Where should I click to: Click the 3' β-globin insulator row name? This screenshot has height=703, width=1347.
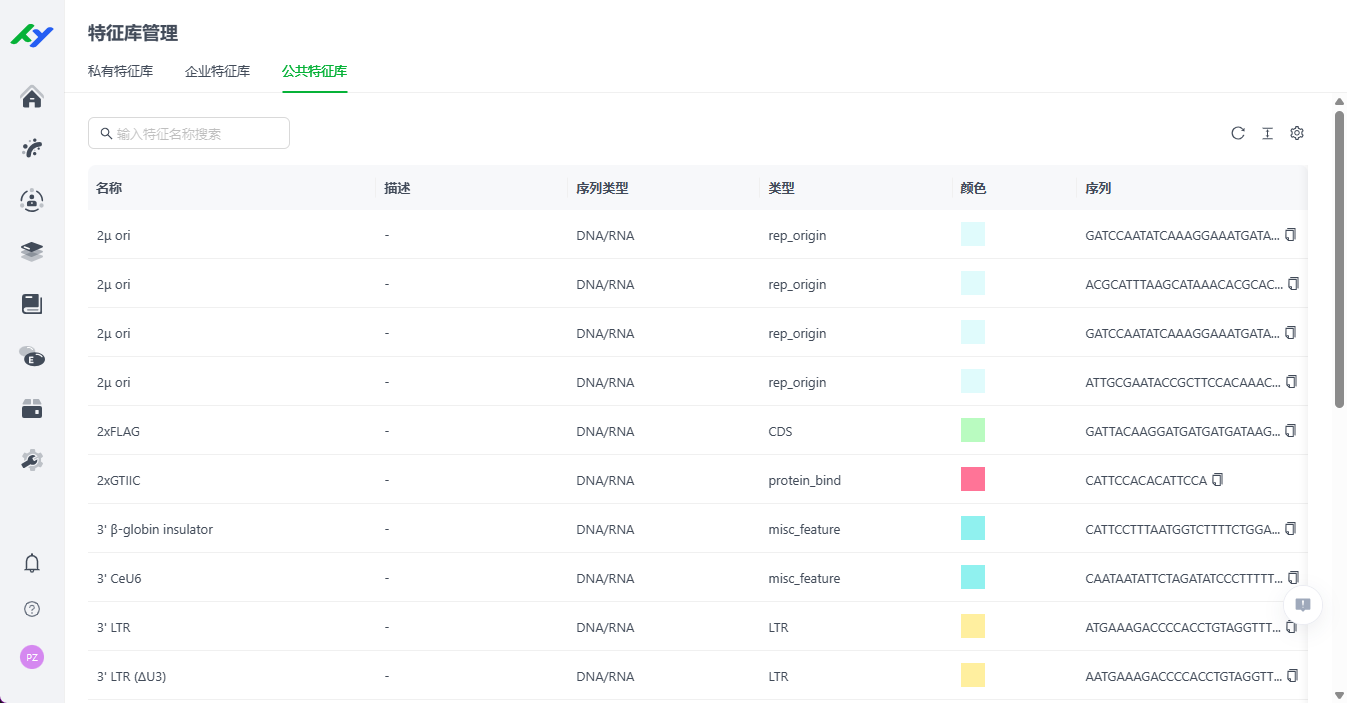pyautogui.click(x=155, y=530)
